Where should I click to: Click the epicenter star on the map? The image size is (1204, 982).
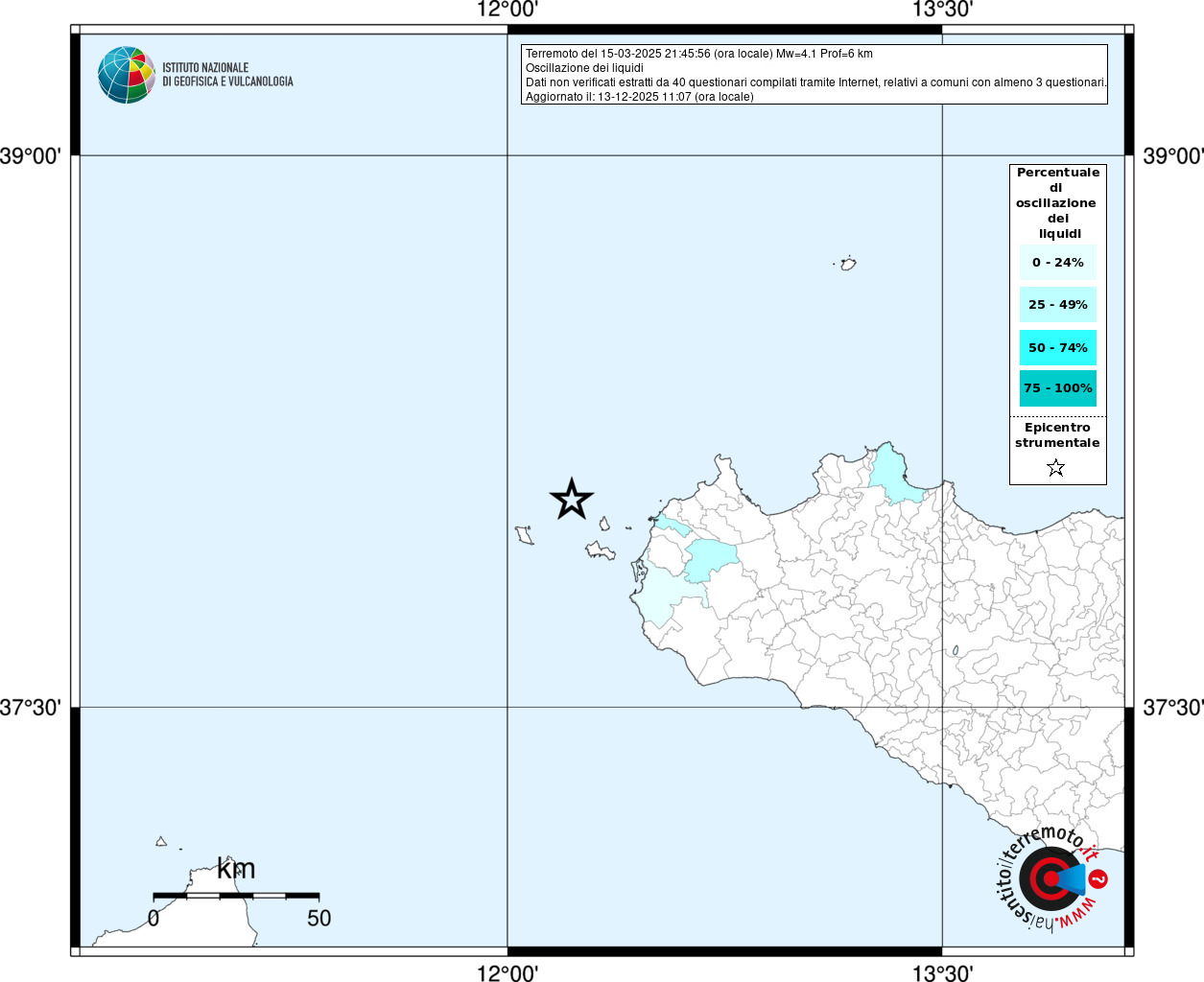pyautogui.click(x=572, y=500)
